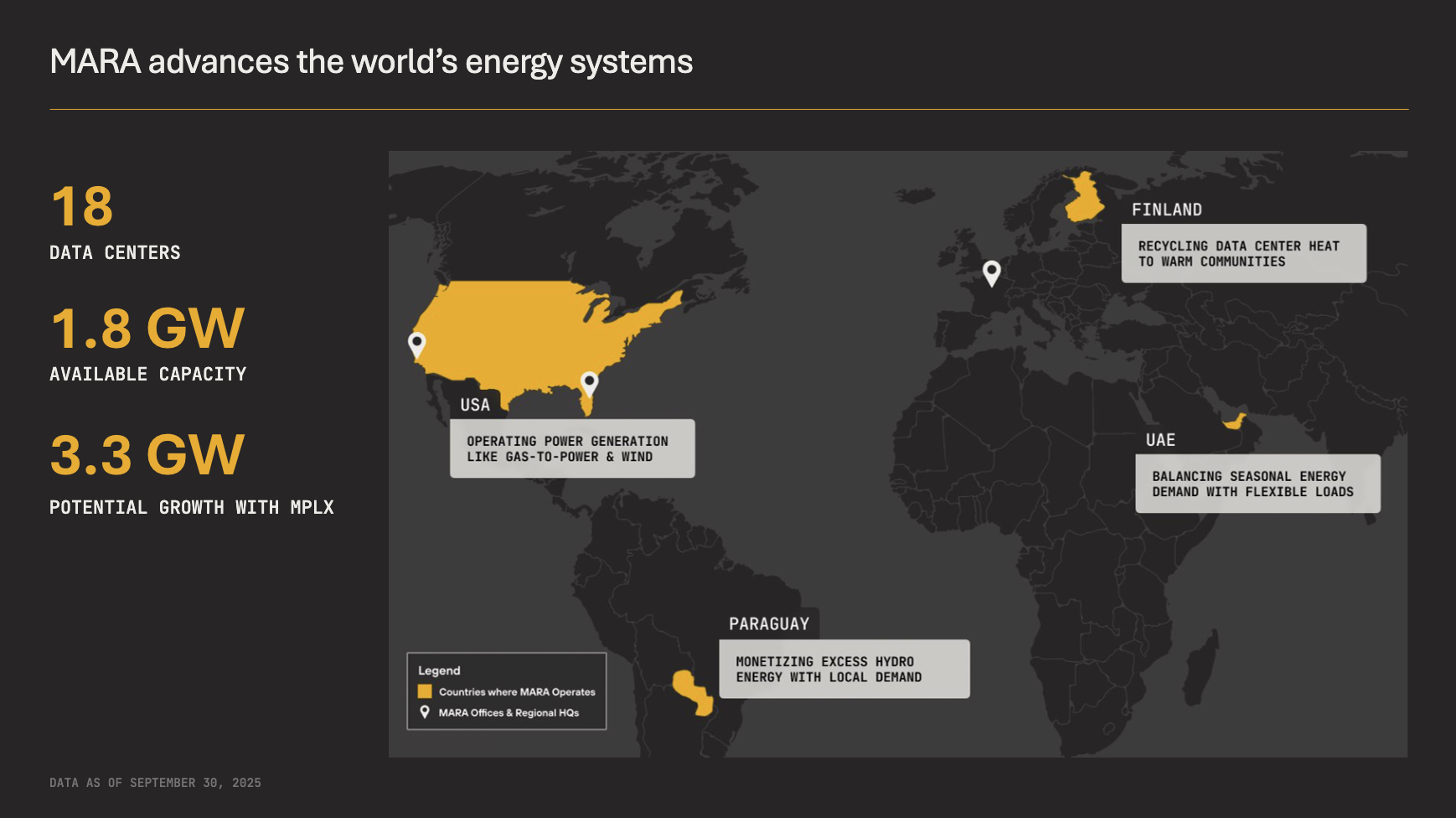
Task: Click the "USA" country label
Action: point(475,405)
